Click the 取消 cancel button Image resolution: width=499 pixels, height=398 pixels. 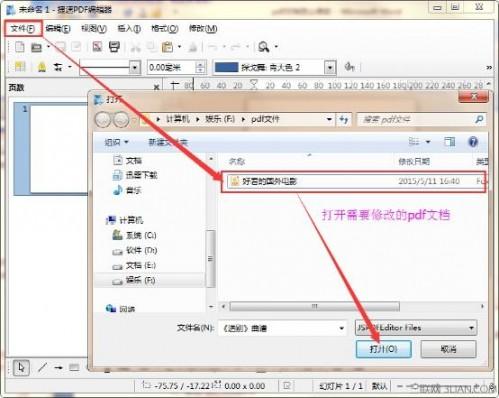click(x=448, y=349)
